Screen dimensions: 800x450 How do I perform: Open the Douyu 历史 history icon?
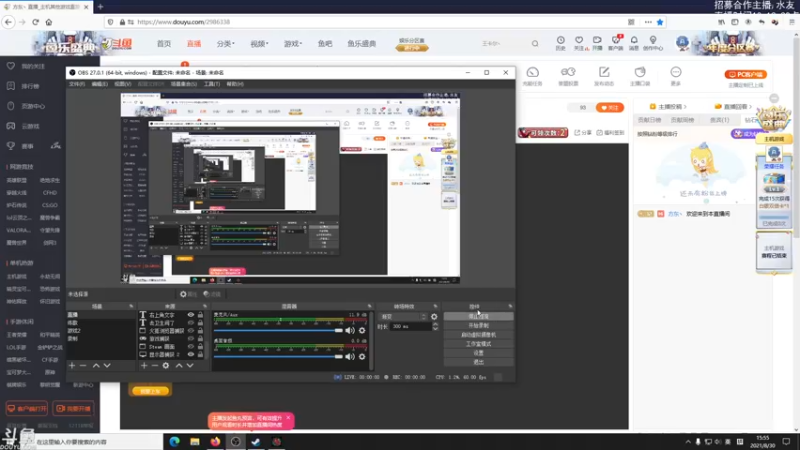click(560, 43)
